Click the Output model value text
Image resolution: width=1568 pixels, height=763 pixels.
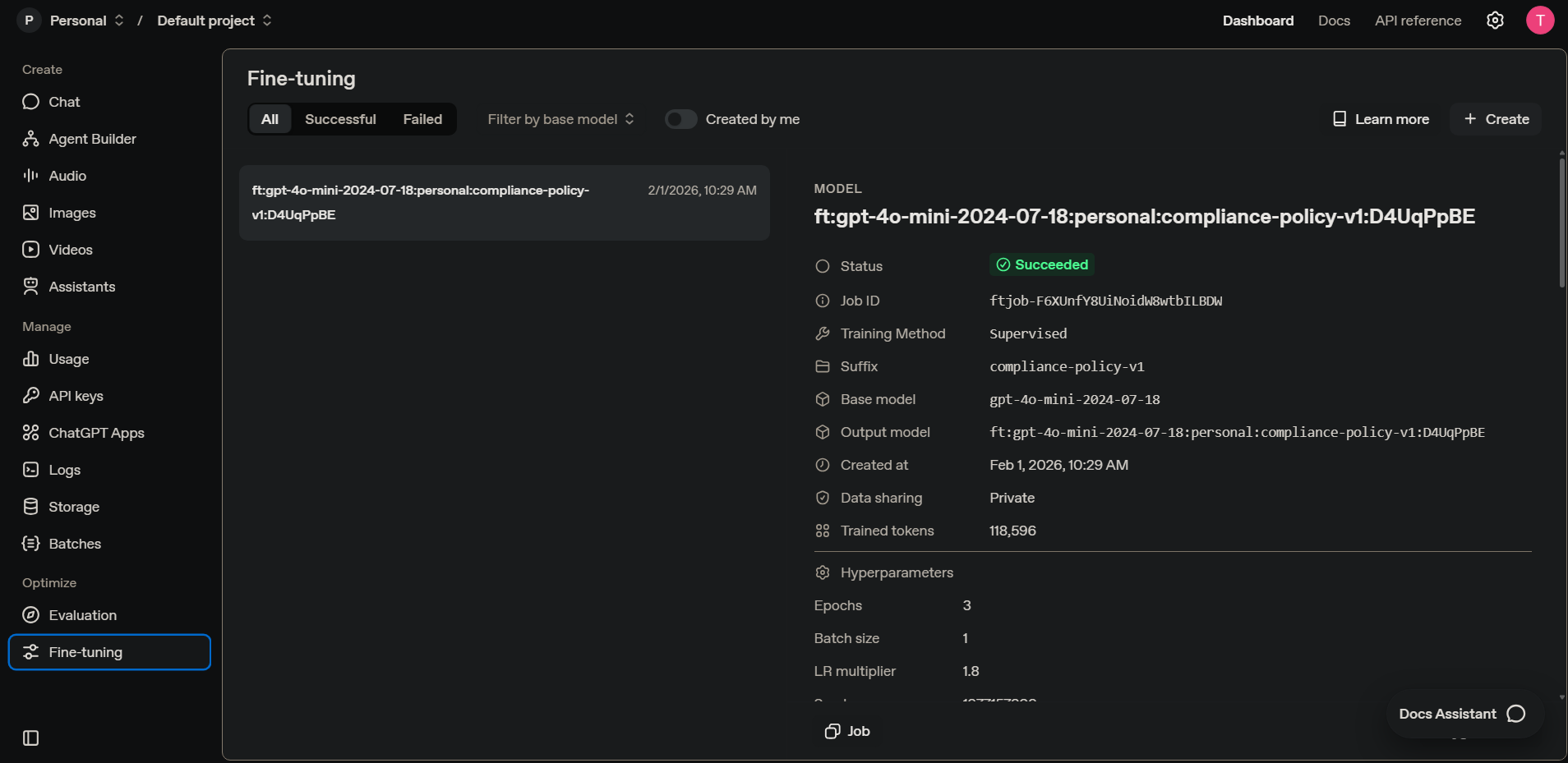[1237, 432]
